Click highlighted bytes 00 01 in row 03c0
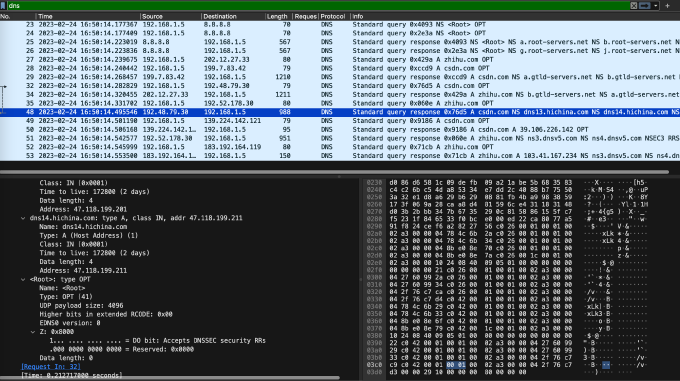Screen dimensions: 680x381 (456, 365)
